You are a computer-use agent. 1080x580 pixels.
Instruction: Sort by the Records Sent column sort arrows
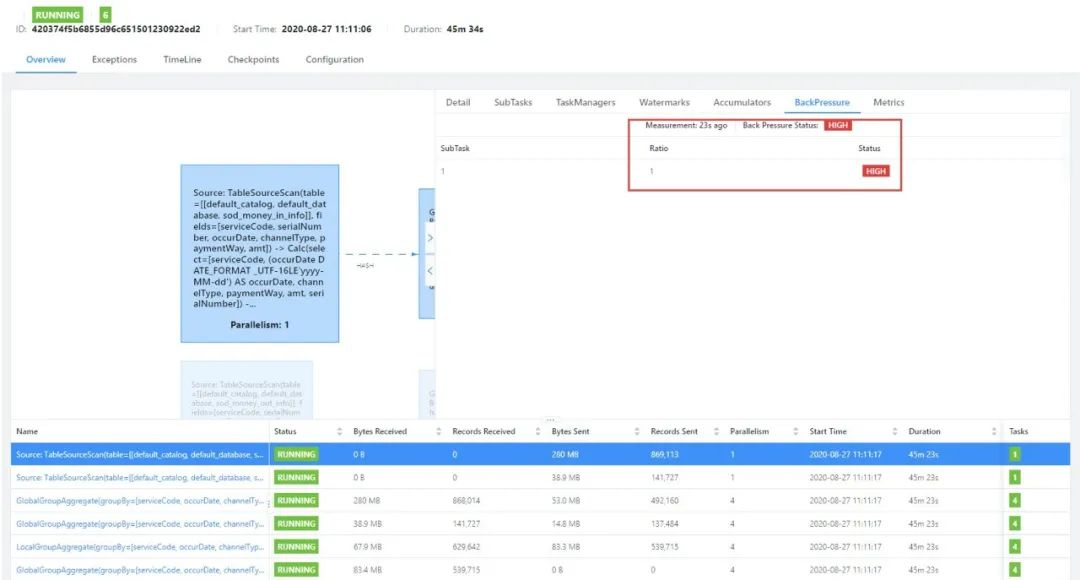click(x=716, y=432)
